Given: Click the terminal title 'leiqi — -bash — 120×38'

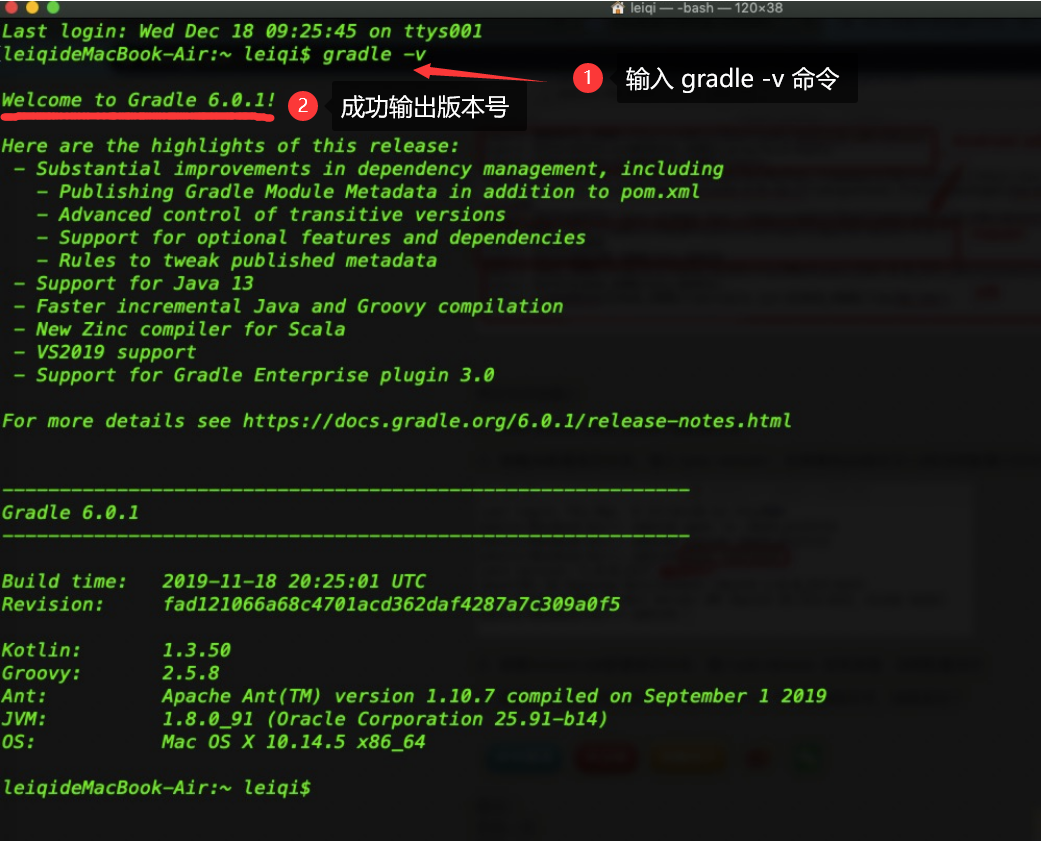Looking at the screenshot, I should point(706,8).
